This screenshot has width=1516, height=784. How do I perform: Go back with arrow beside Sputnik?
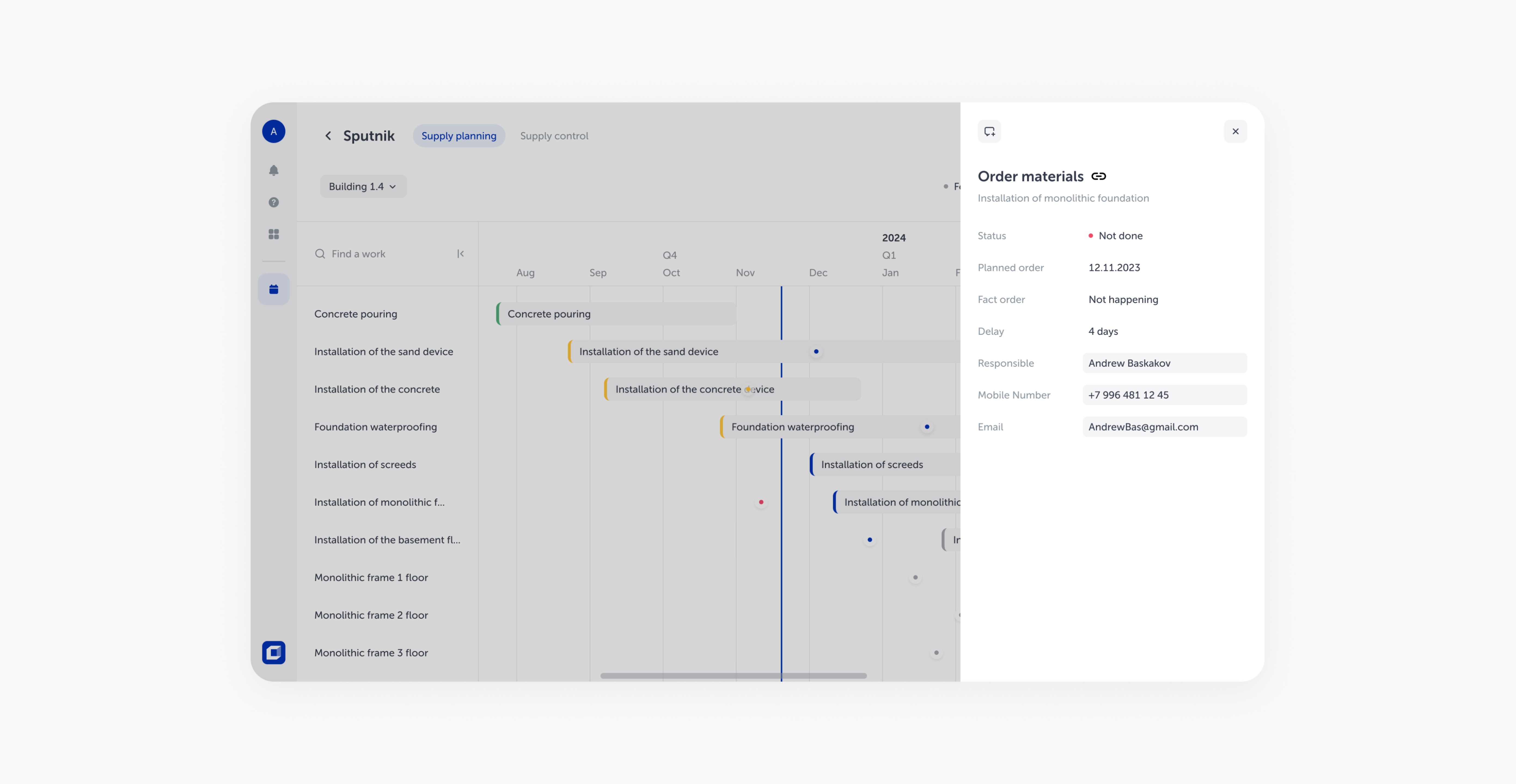(x=328, y=136)
